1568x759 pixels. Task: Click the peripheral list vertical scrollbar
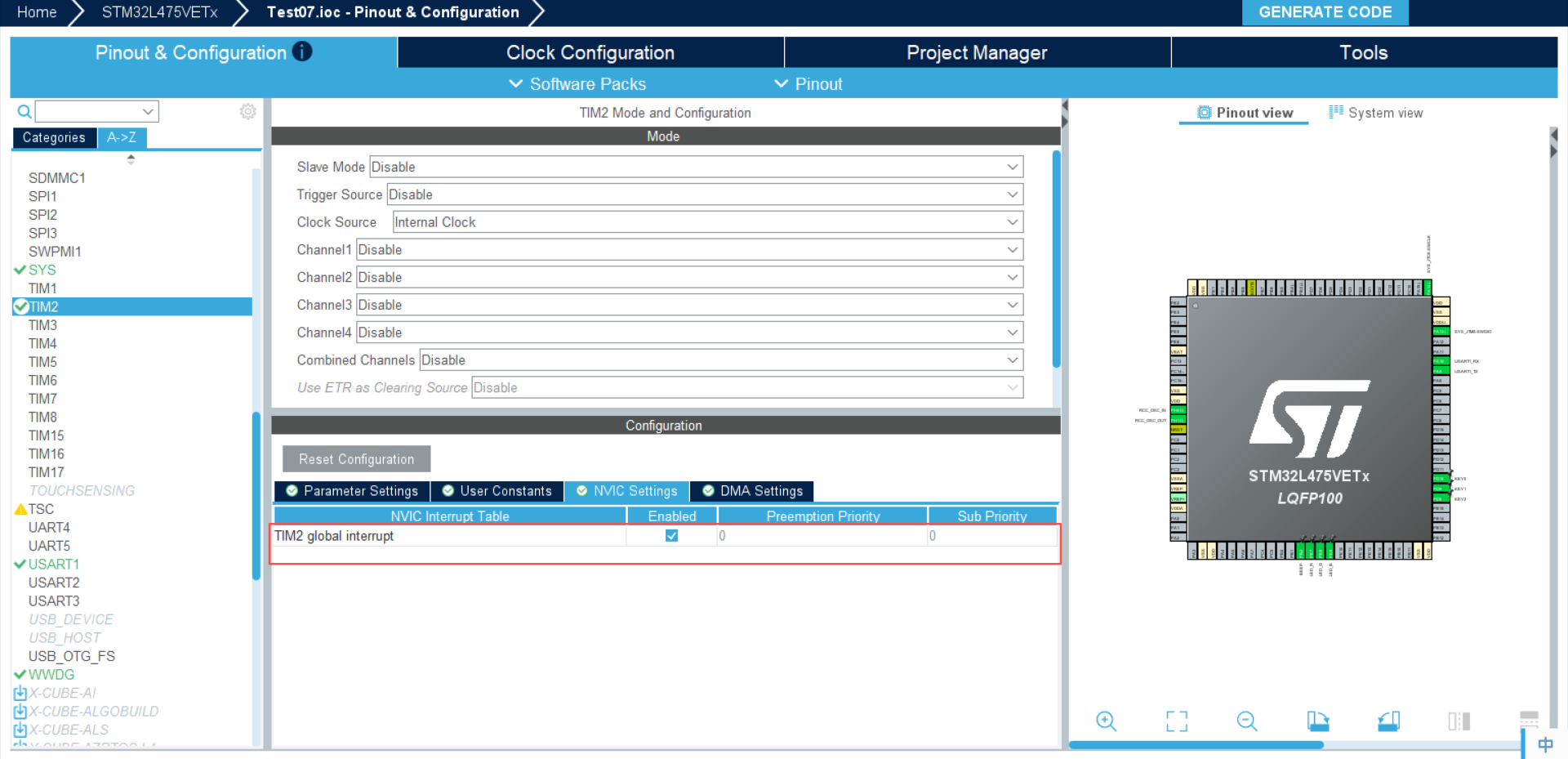click(256, 496)
